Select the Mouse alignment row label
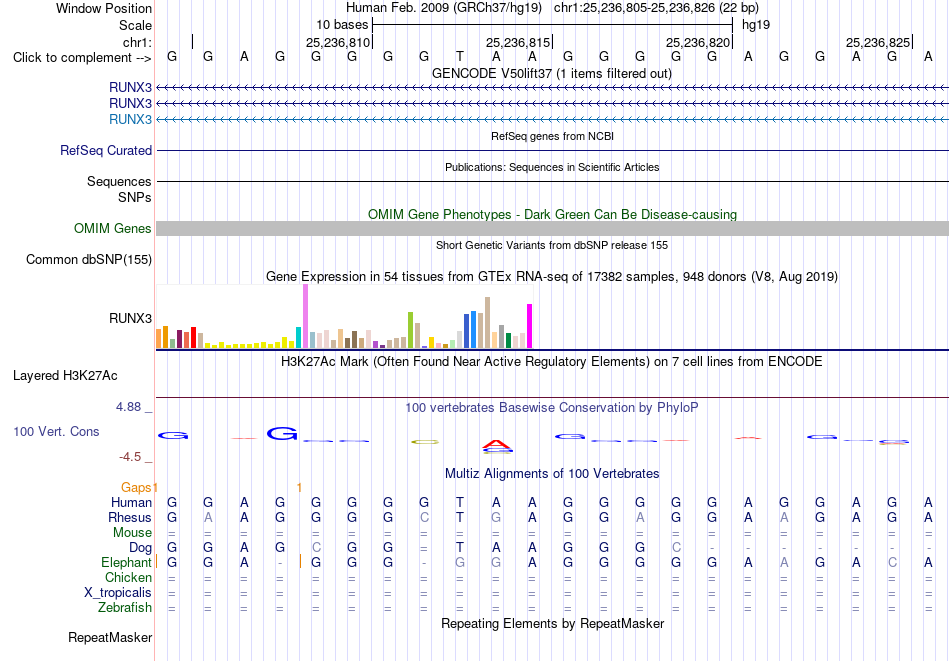 [x=133, y=533]
